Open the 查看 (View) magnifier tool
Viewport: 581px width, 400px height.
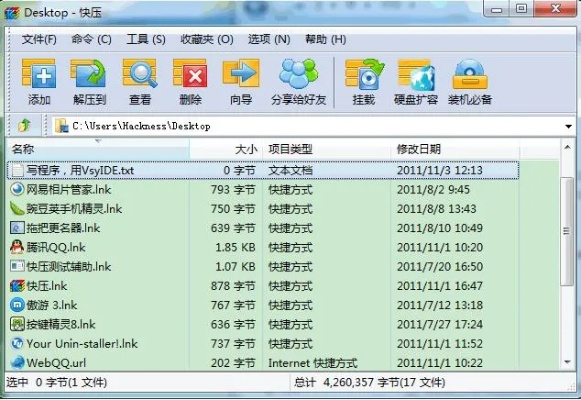pyautogui.click(x=140, y=74)
